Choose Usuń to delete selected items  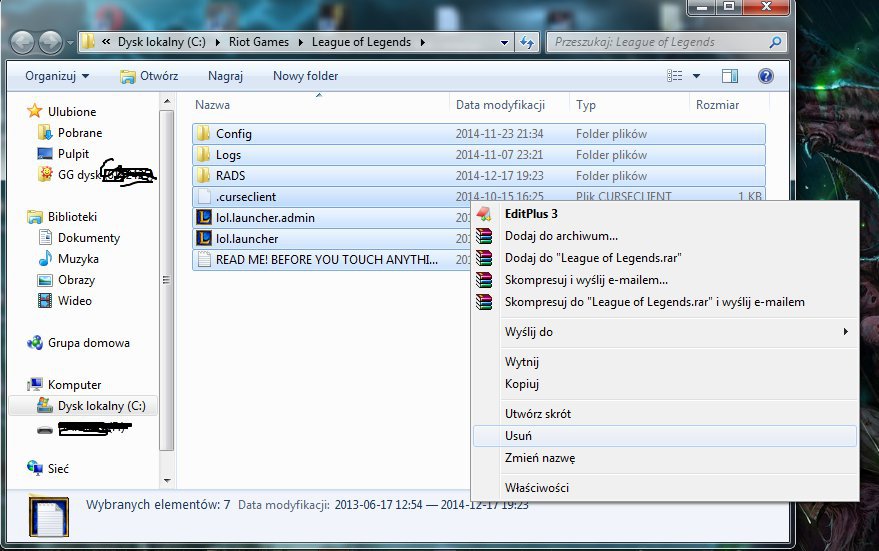coord(665,436)
